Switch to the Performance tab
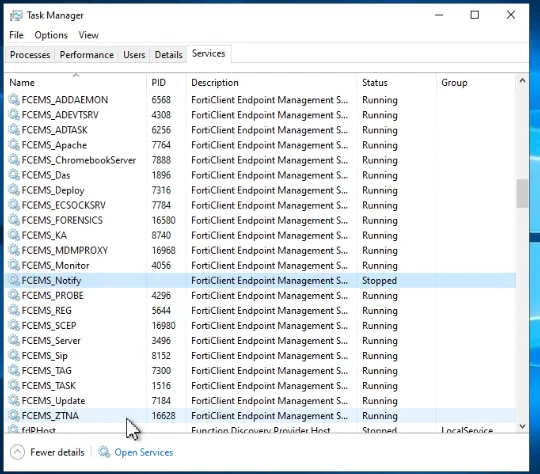The image size is (540, 474). coord(86,55)
